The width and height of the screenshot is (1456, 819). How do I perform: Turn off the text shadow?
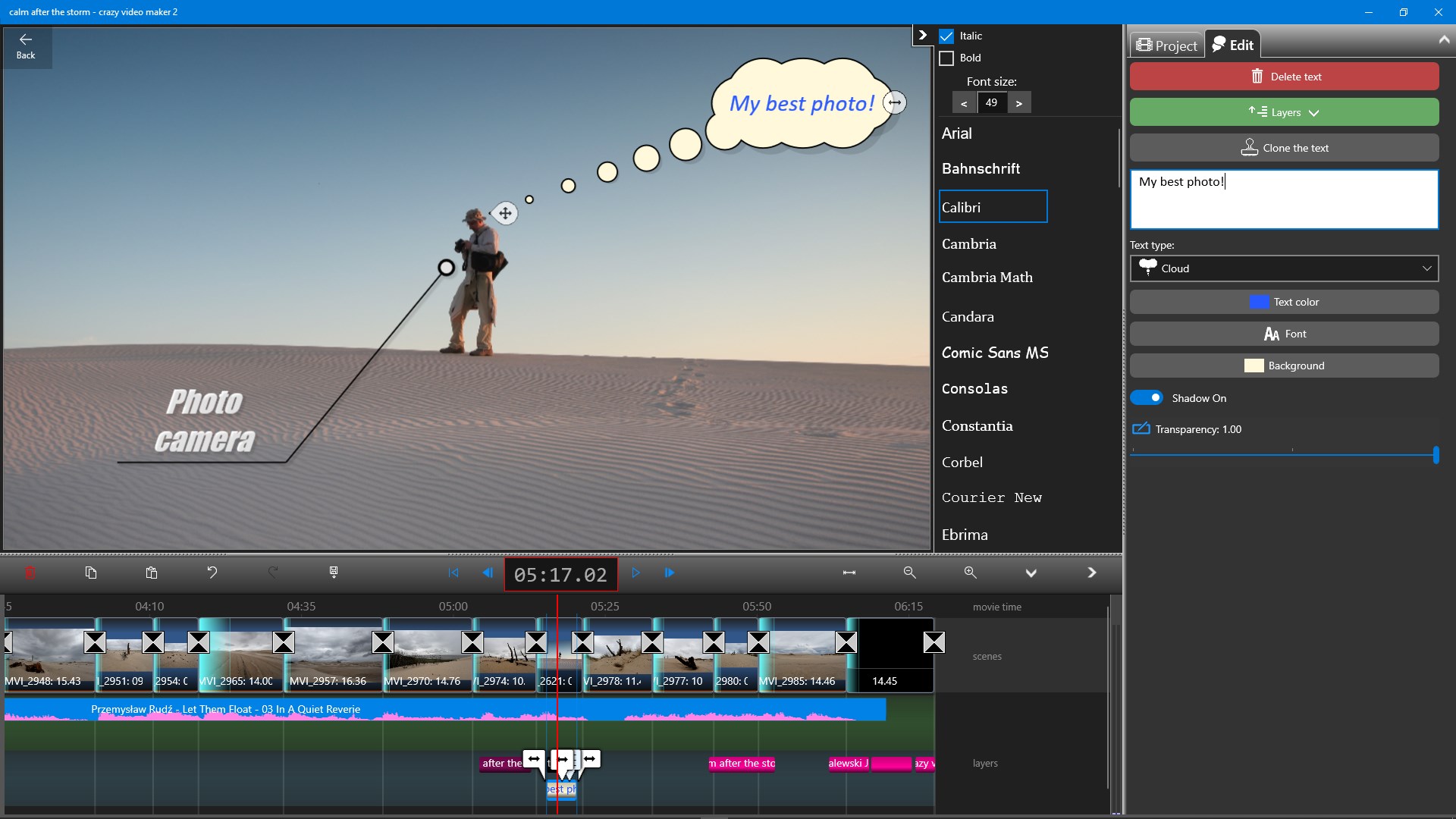(x=1148, y=397)
